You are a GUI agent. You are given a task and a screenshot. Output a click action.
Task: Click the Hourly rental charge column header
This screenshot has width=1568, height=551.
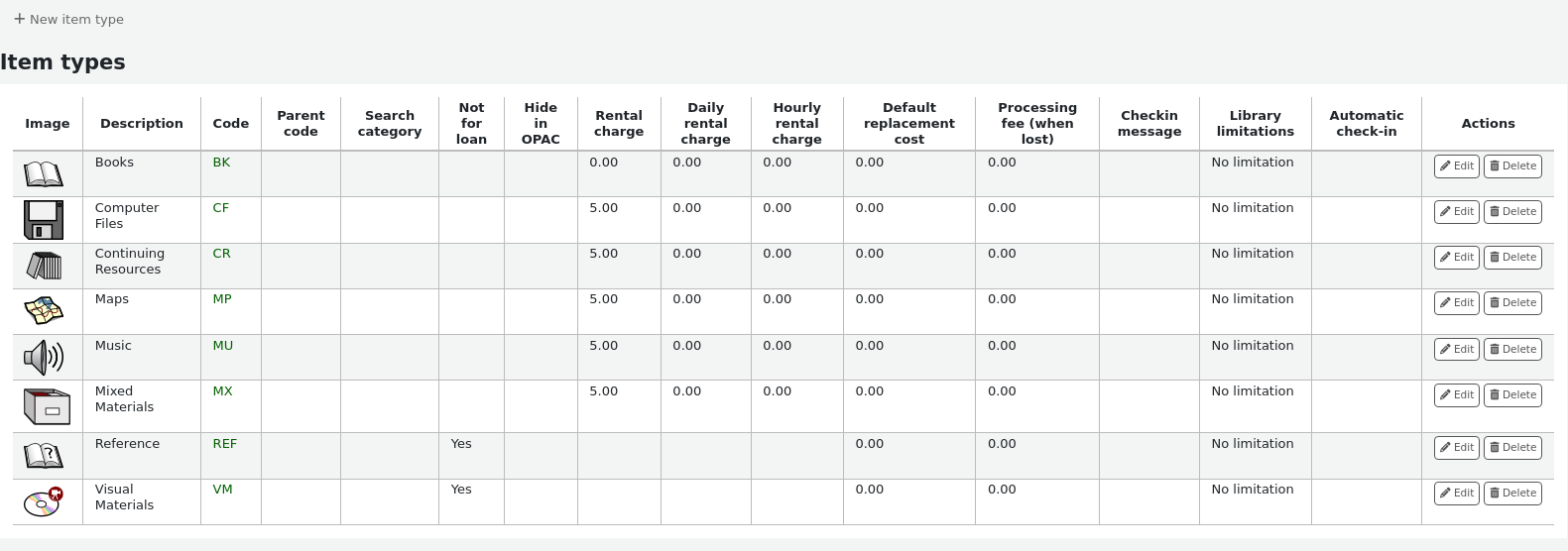coord(797,124)
